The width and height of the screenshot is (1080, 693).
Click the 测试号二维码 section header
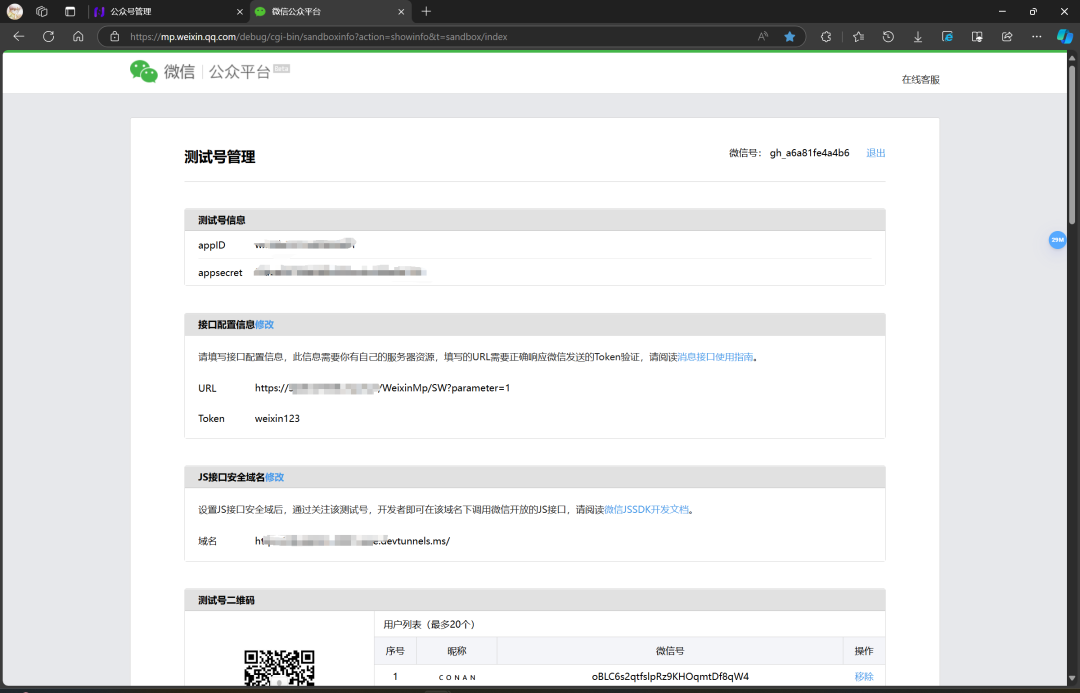534,600
